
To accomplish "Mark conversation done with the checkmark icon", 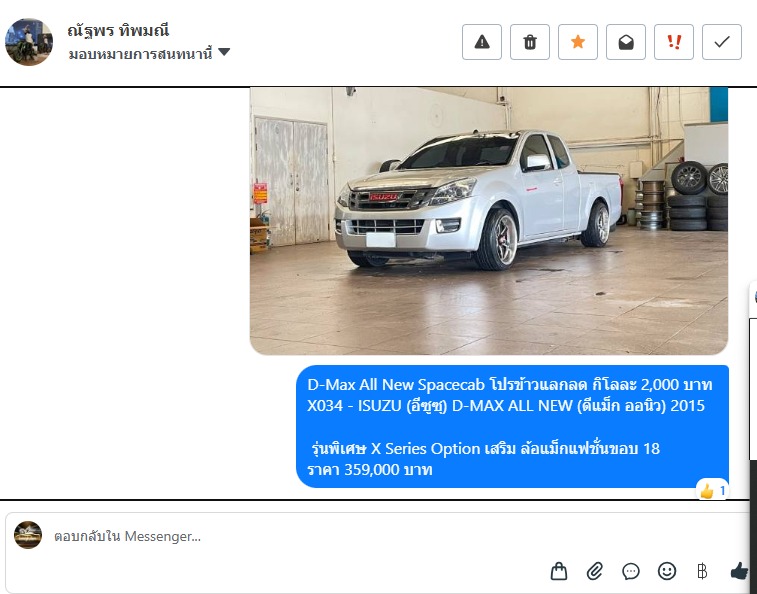I will (722, 42).
